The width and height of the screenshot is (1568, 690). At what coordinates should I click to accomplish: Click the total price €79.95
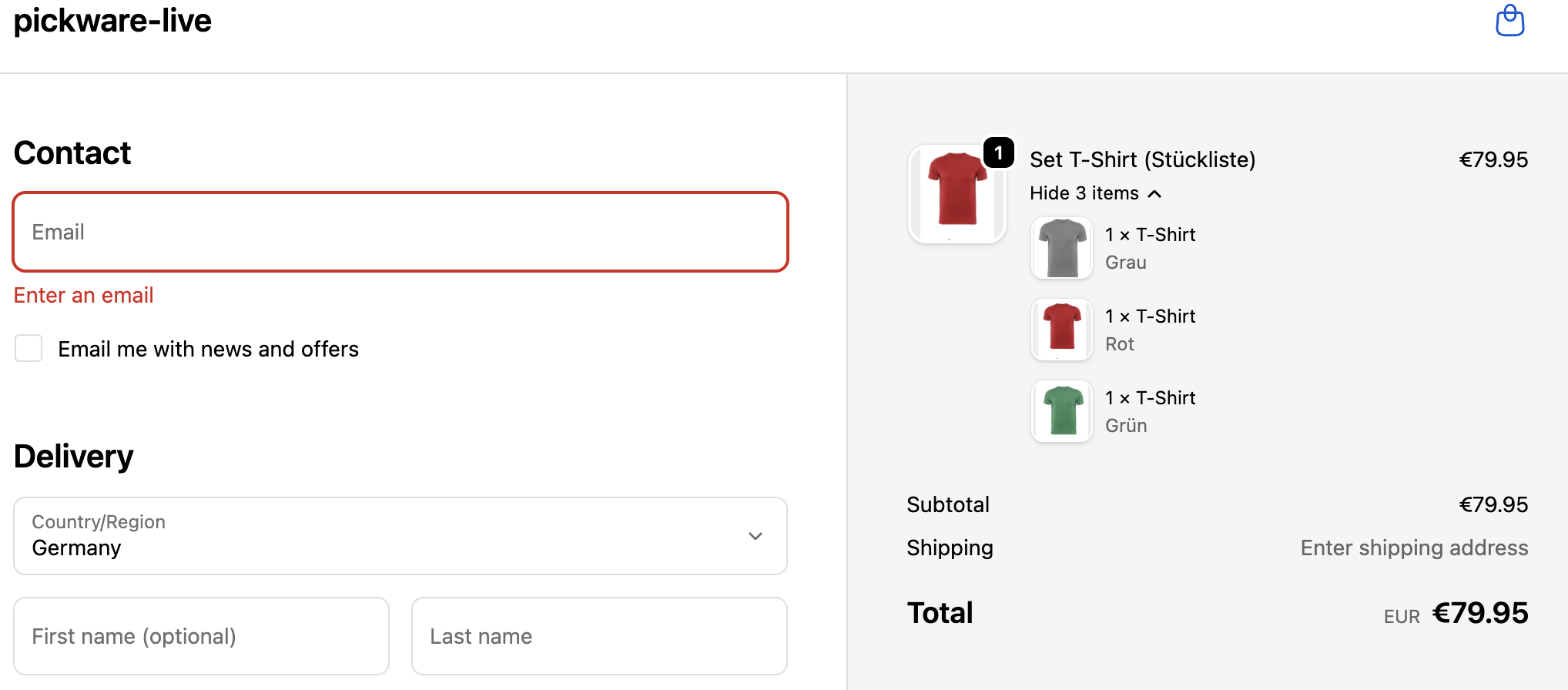pos(1479,613)
